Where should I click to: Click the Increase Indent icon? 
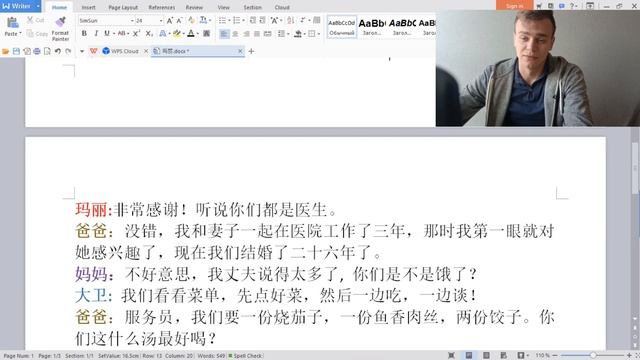(x=262, y=20)
